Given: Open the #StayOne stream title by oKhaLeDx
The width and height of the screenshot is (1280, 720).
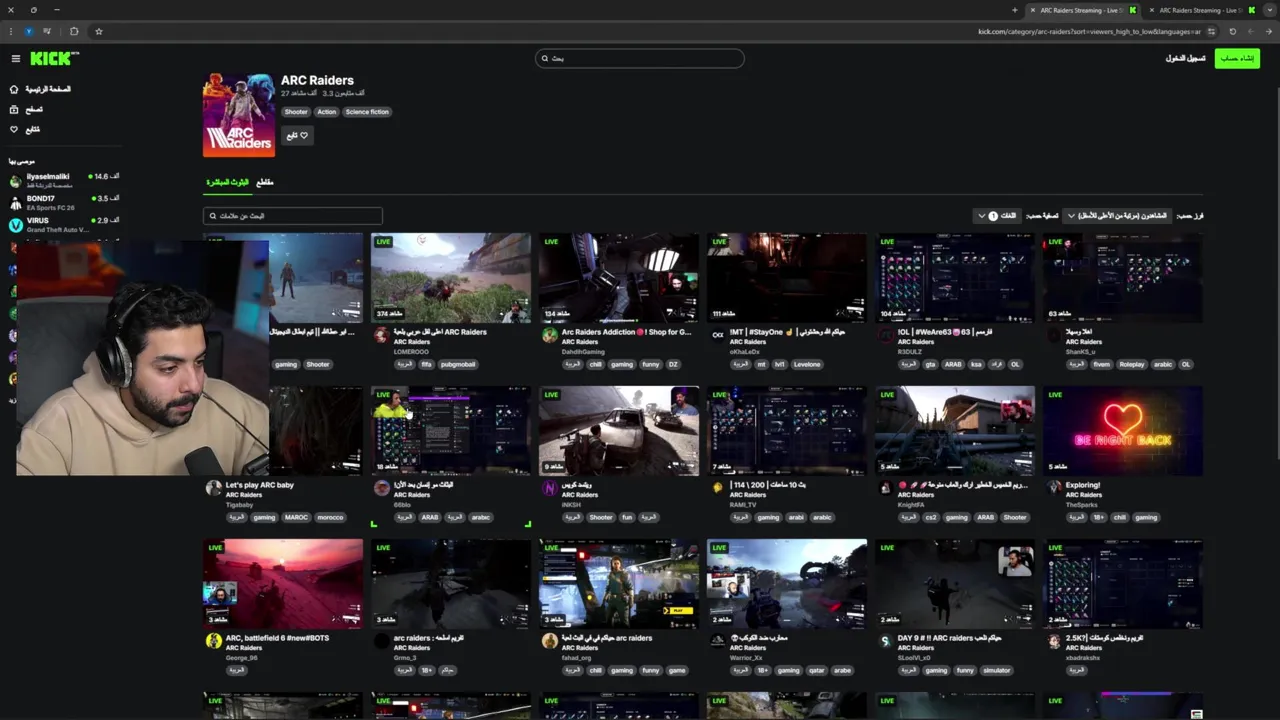Looking at the screenshot, I should tap(788, 332).
